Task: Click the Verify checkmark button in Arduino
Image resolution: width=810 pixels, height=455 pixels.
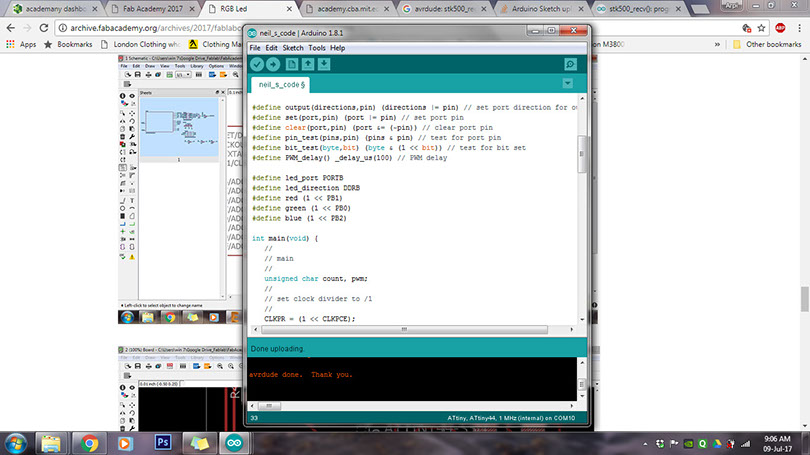Action: (x=257, y=64)
